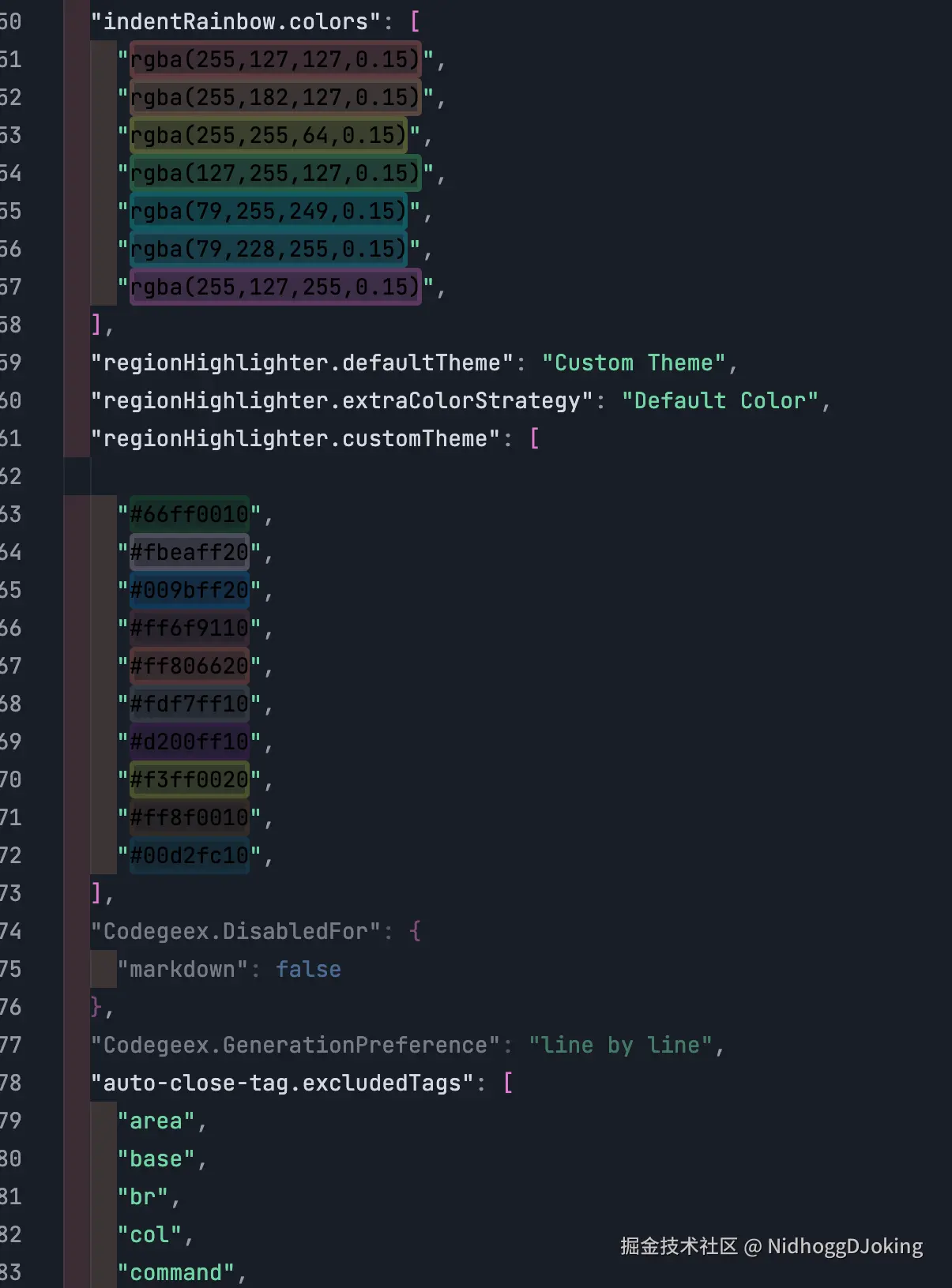Click the "Custom Theme" string value
Screen dimensions: 952x1288
tap(633, 362)
